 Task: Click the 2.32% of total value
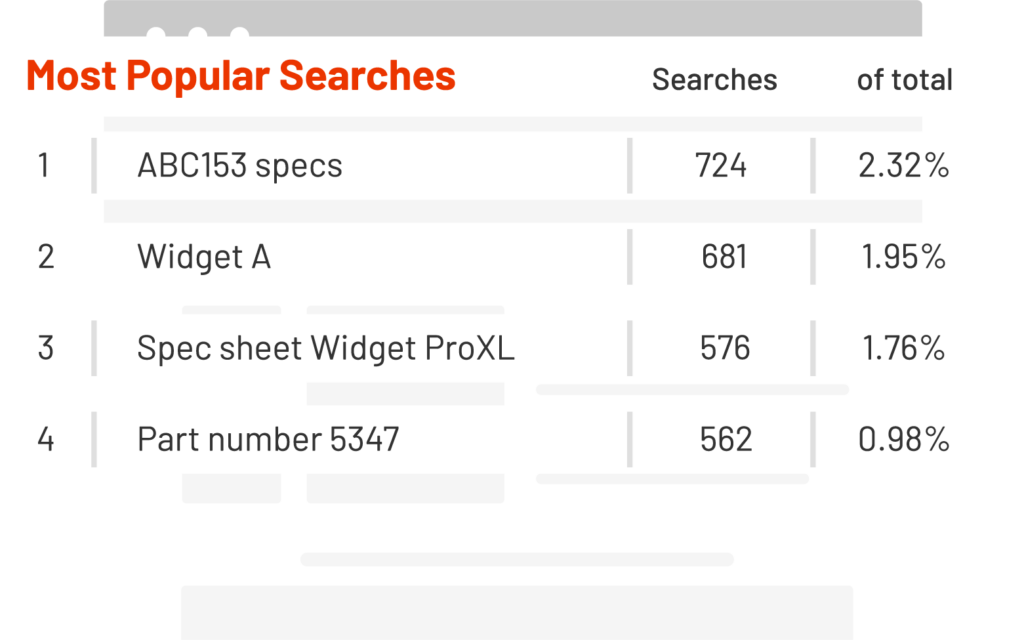click(903, 165)
